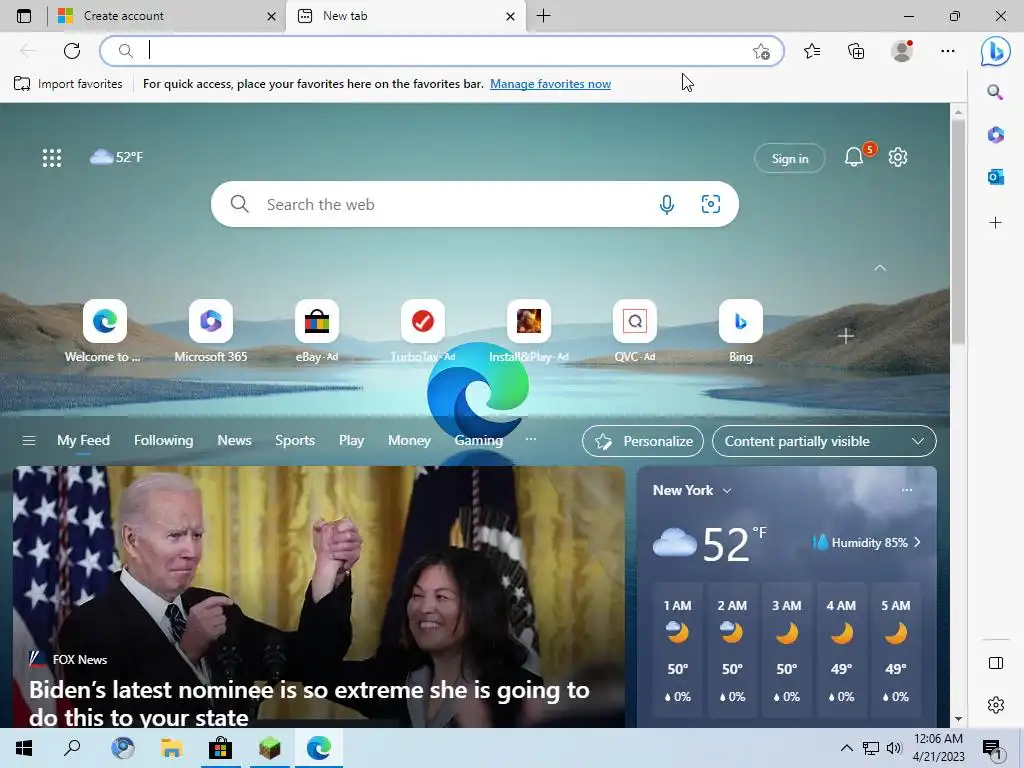Screen dimensions: 1024x768
Task: Click the Sign in button
Action: [790, 158]
